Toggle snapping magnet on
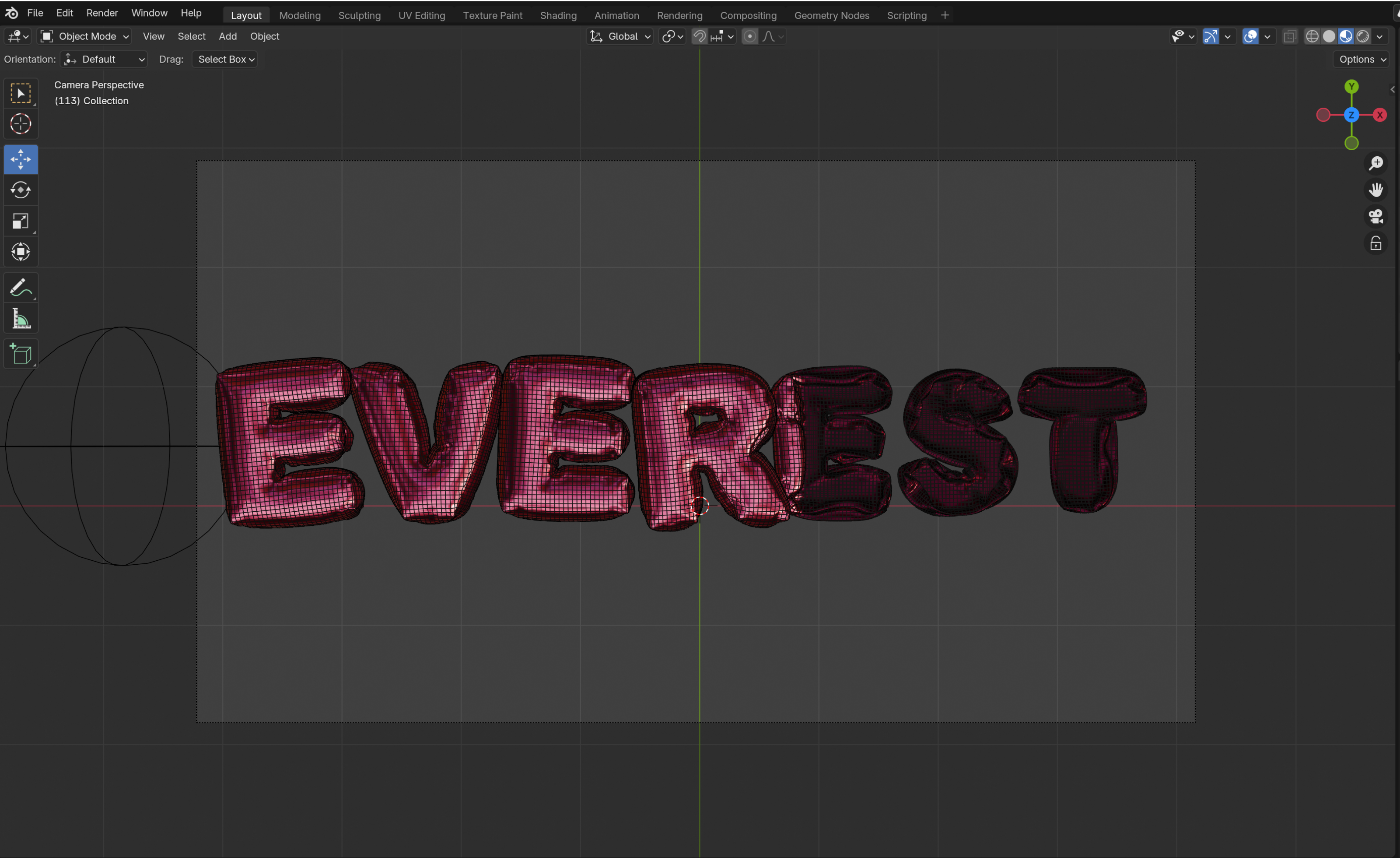This screenshot has width=1400, height=858. (x=700, y=36)
